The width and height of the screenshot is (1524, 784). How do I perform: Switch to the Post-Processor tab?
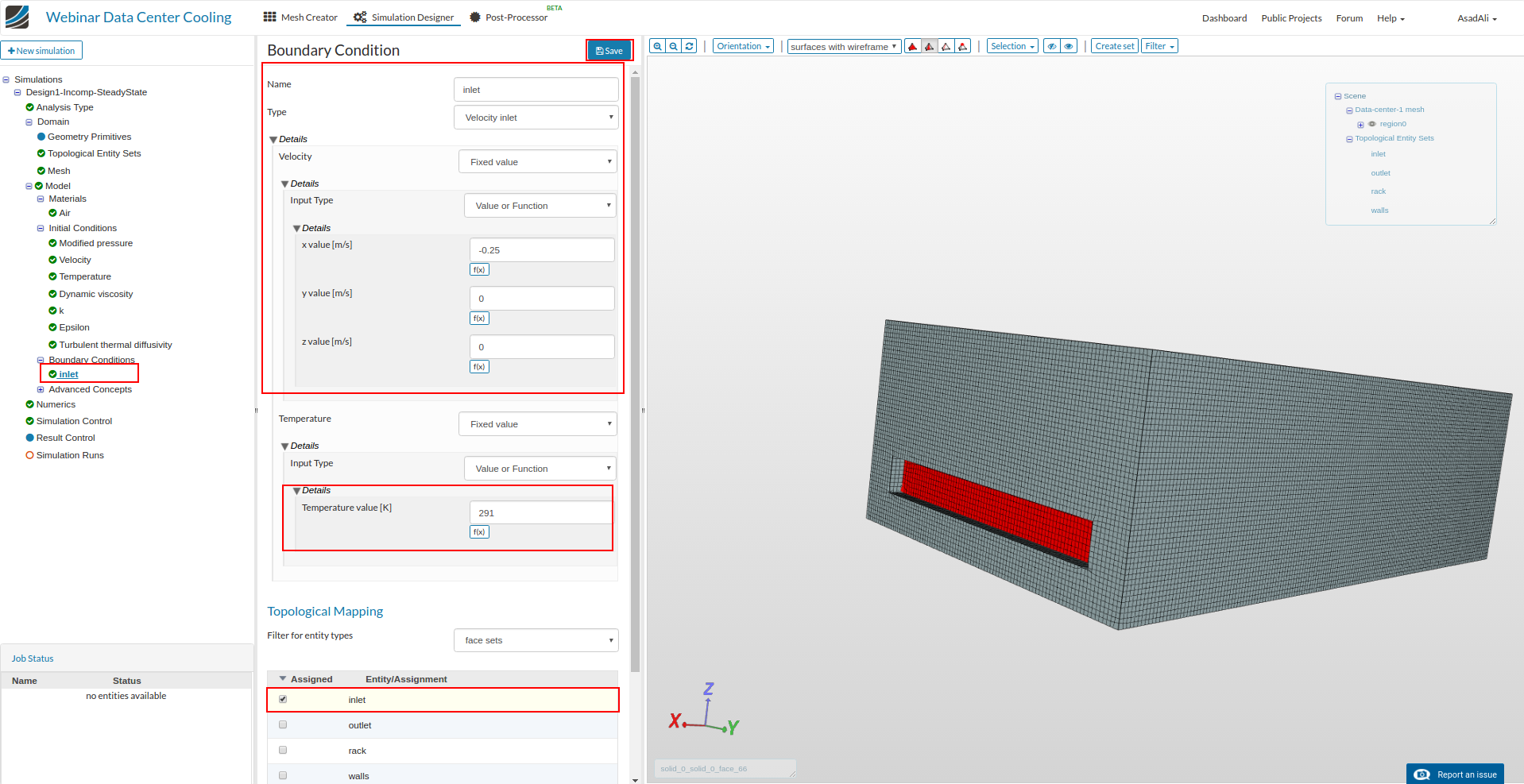tap(509, 17)
